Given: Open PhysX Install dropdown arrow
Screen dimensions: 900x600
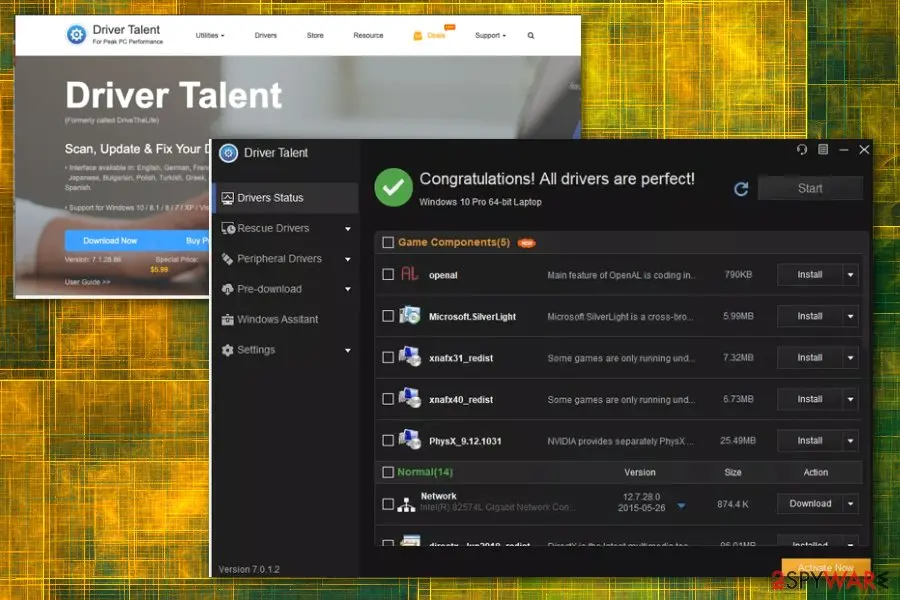Looking at the screenshot, I should click(x=851, y=441).
